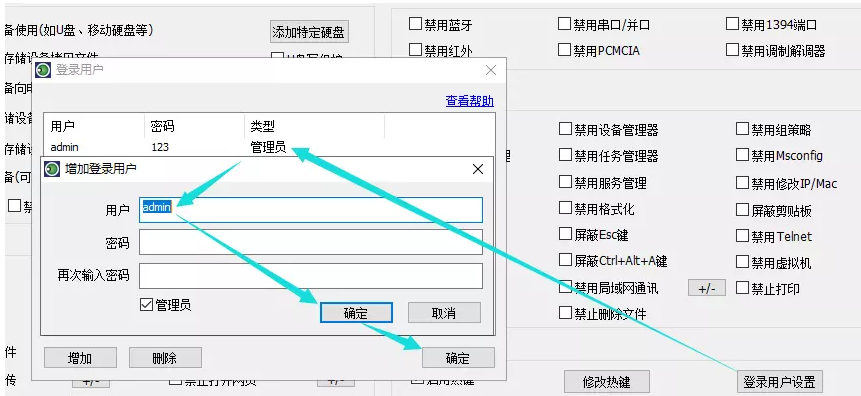Toggle 禁用虚拟机 checkbox
The image size is (861, 396).
click(742, 262)
